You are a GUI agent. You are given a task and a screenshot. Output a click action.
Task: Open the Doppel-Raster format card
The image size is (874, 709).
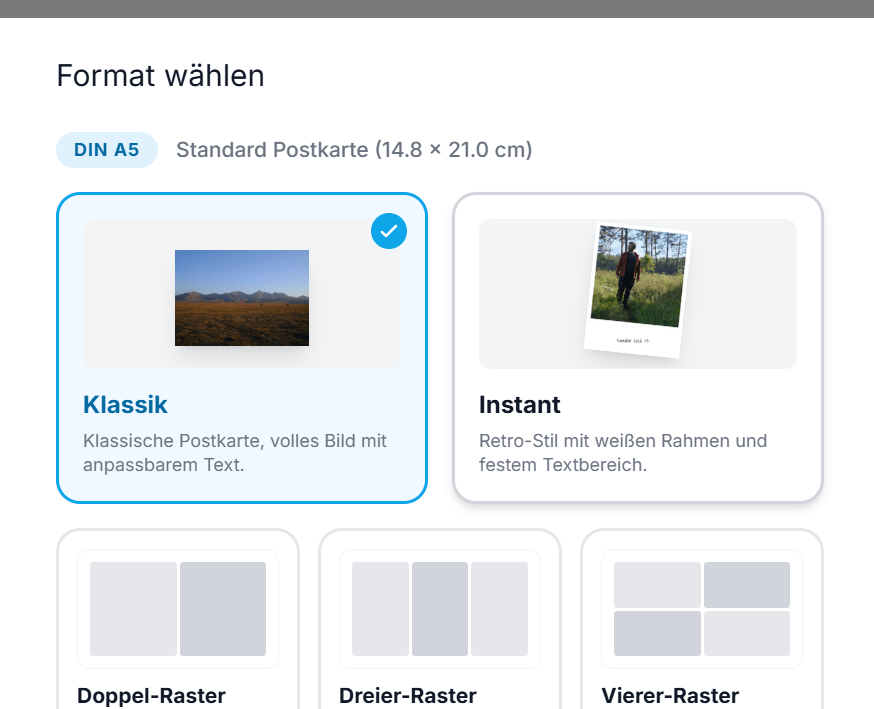click(x=177, y=620)
